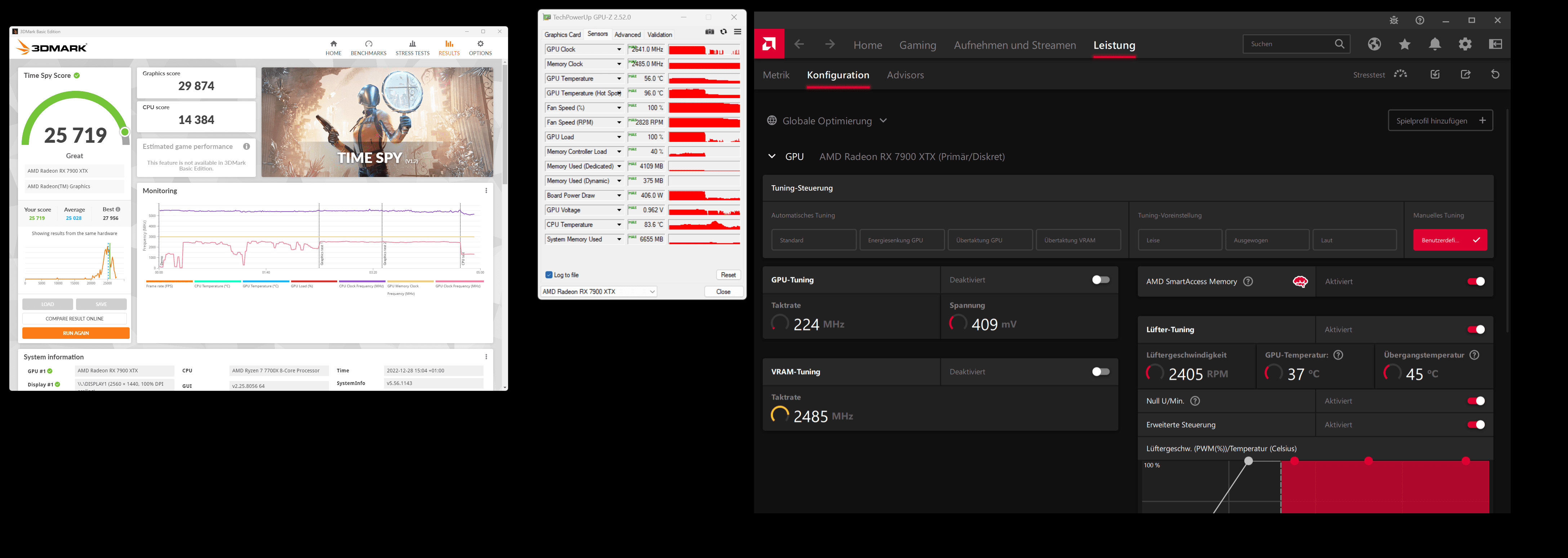
Task: Go forward with AMD right arrow
Action: (x=830, y=44)
